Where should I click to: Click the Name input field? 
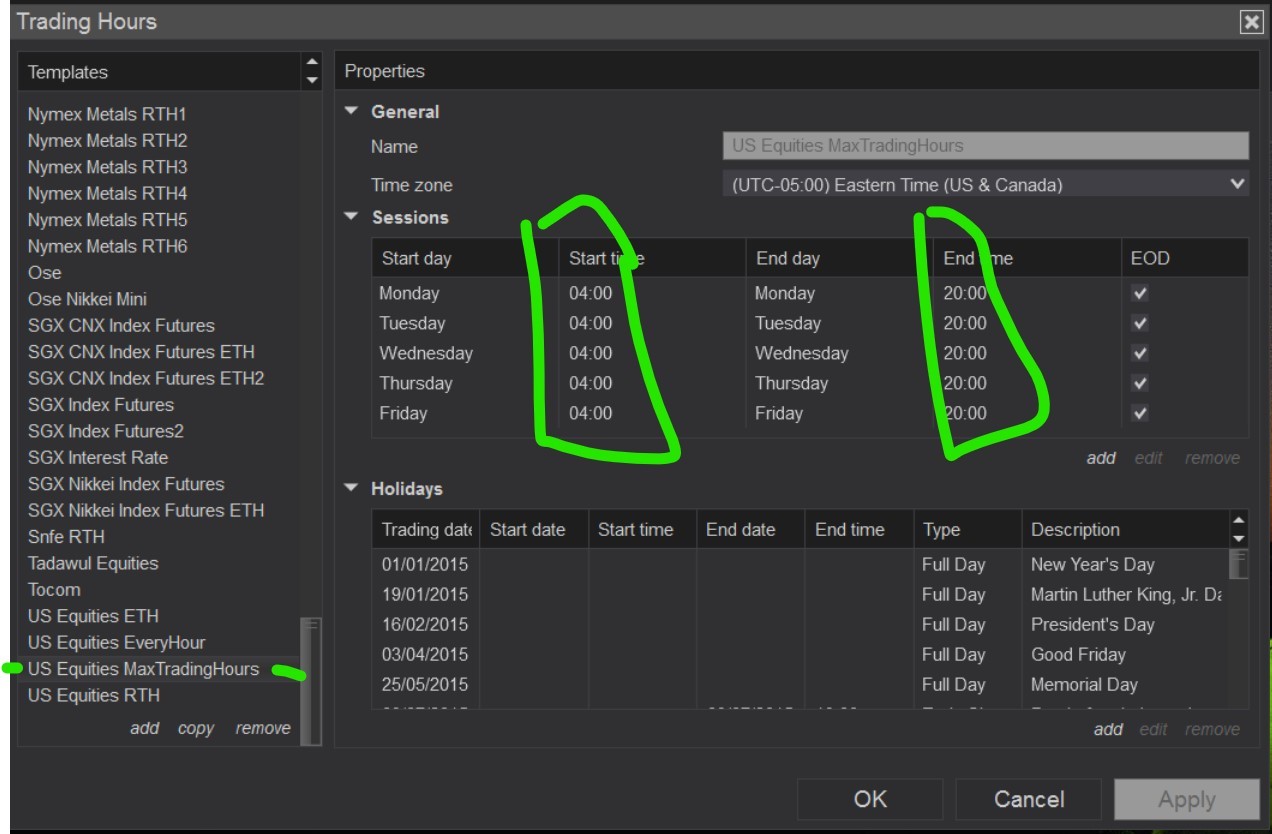(x=985, y=145)
